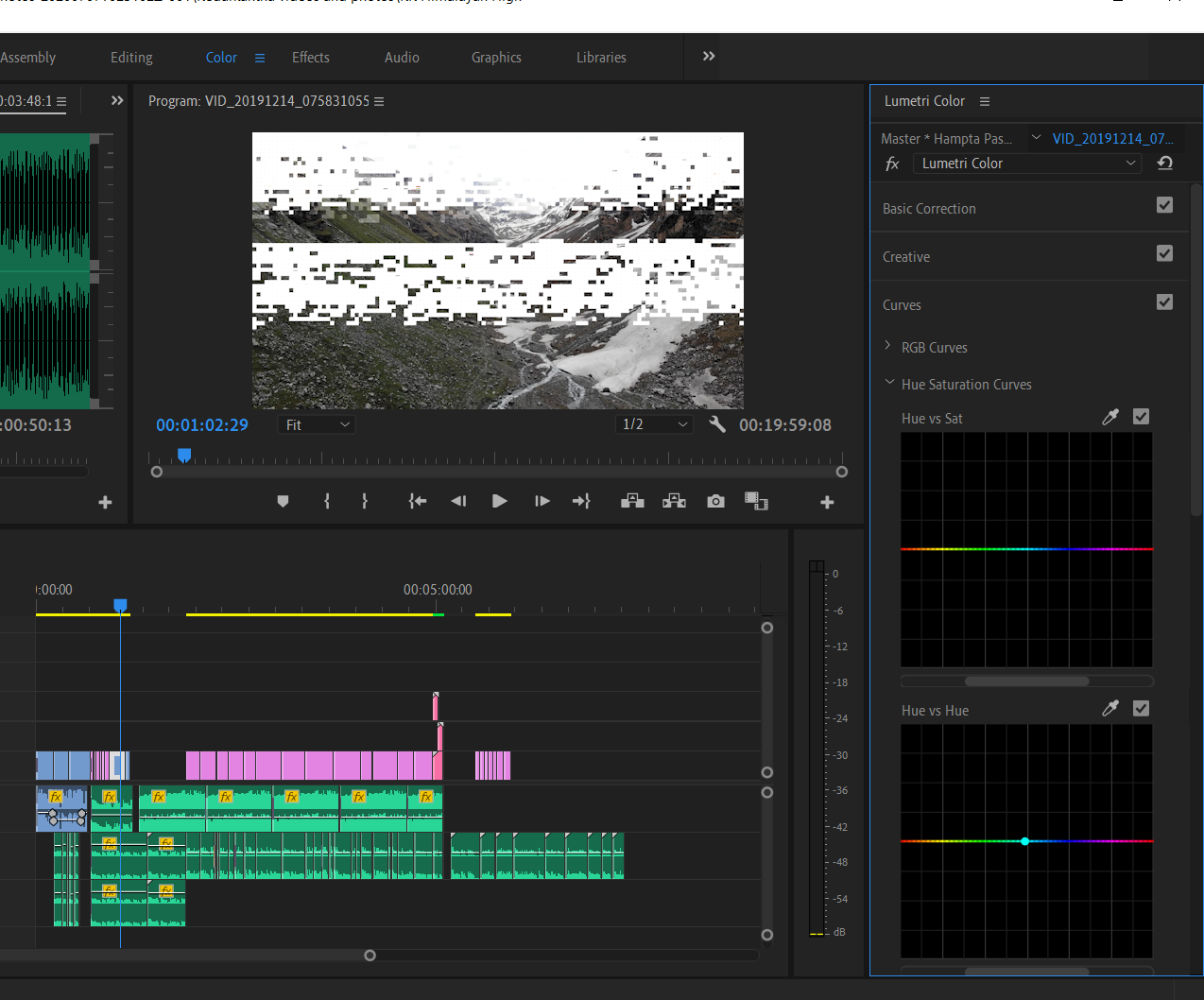Image resolution: width=1204 pixels, height=1000 pixels.
Task: Open Program Monitor settings wrench
Action: [717, 424]
